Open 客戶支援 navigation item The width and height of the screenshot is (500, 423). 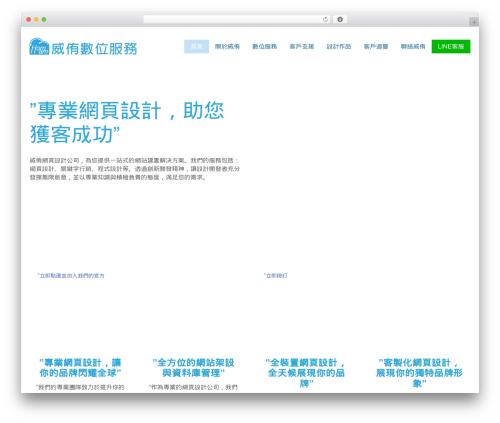click(302, 46)
